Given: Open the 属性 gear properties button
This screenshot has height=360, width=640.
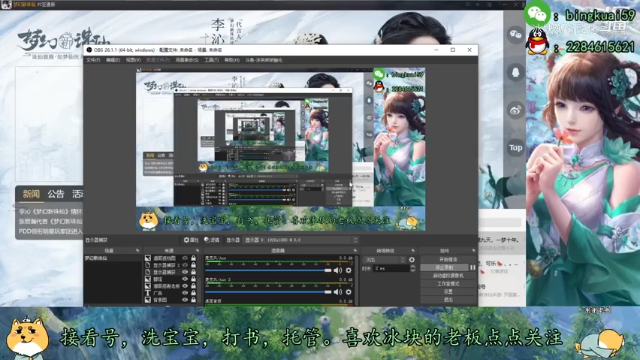Looking at the screenshot, I should tap(191, 240).
